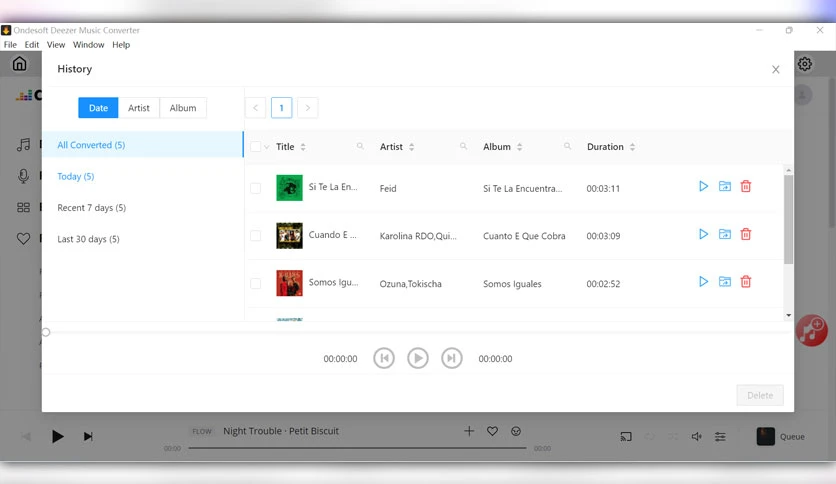The height and width of the screenshot is (484, 836).
Task: Sort by the Title column arrows
Action: [303, 147]
